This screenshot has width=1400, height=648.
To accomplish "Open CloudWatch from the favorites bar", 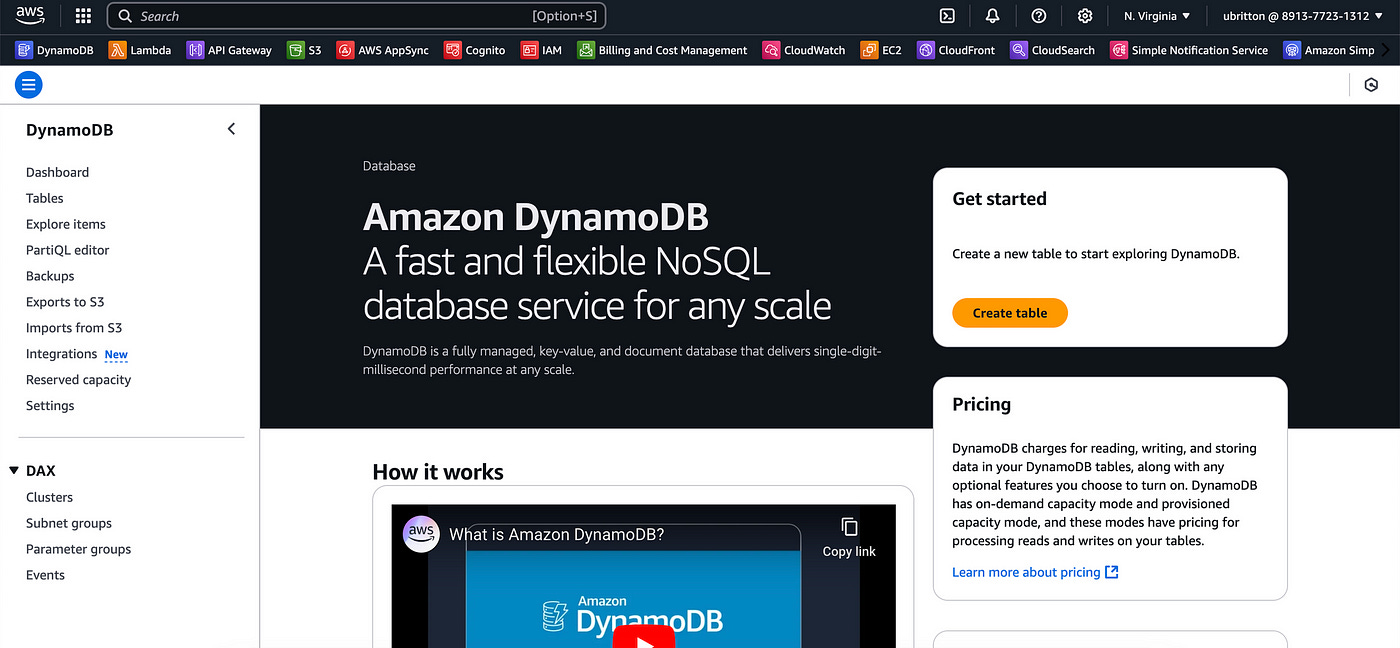I will [x=803, y=49].
